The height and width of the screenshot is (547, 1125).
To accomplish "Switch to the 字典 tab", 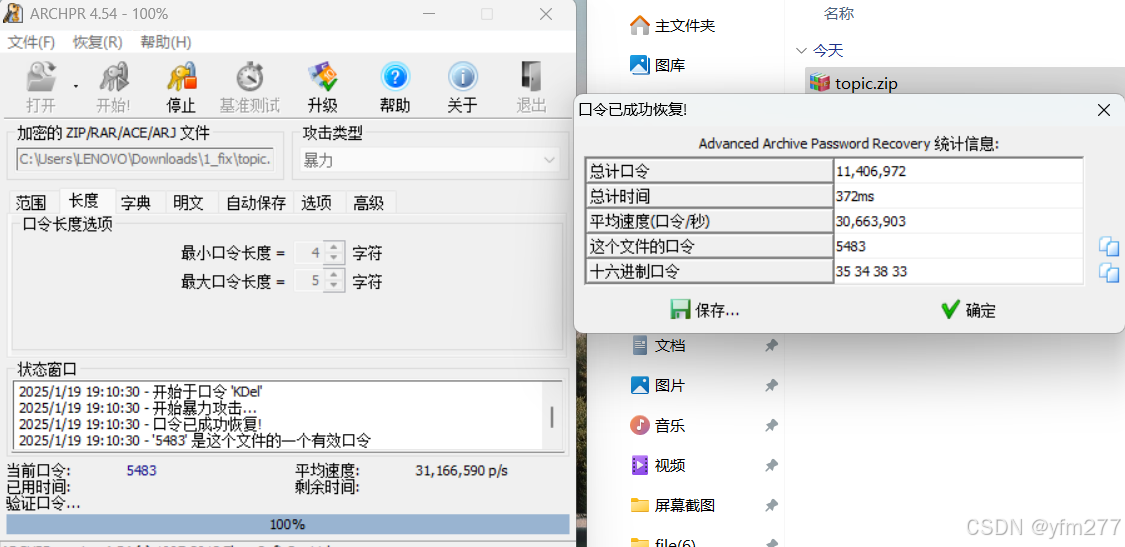I will click(136, 203).
